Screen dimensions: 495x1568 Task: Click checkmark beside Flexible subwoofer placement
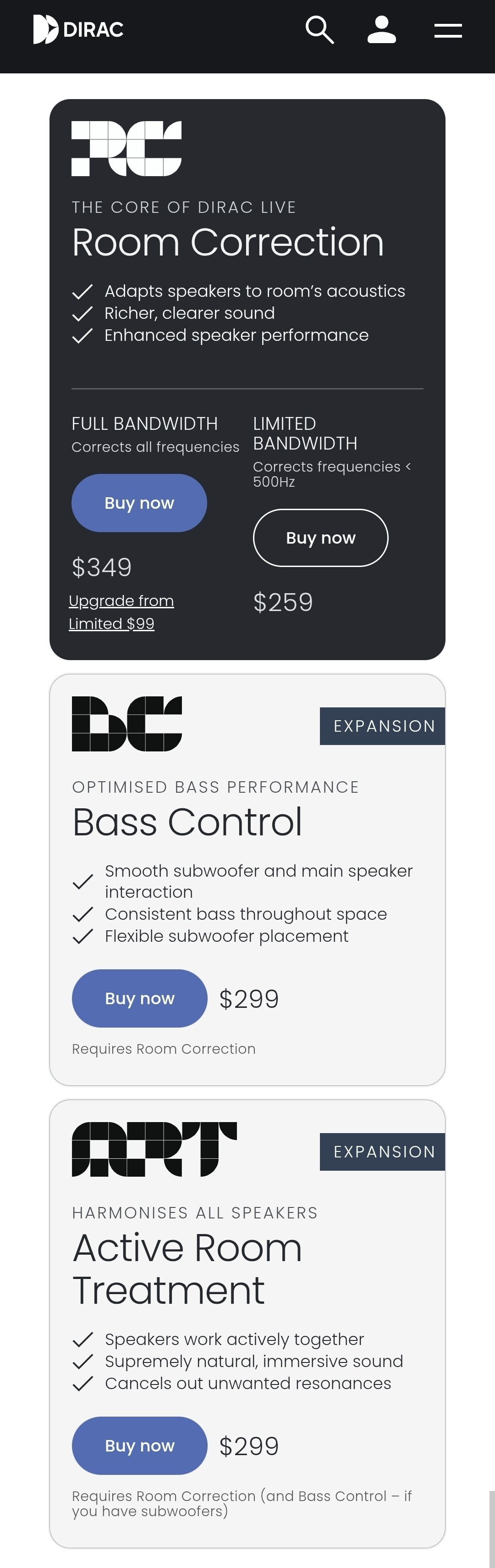(82, 936)
